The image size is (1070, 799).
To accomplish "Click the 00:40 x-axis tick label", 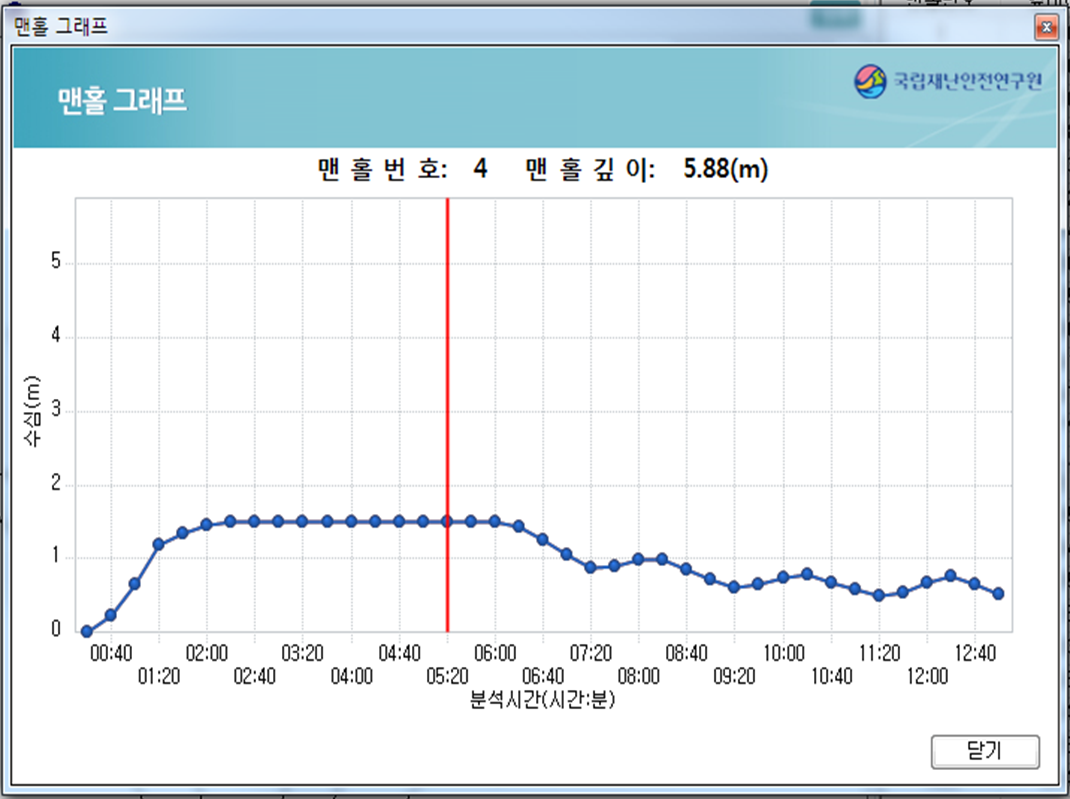I will pyautogui.click(x=111, y=654).
